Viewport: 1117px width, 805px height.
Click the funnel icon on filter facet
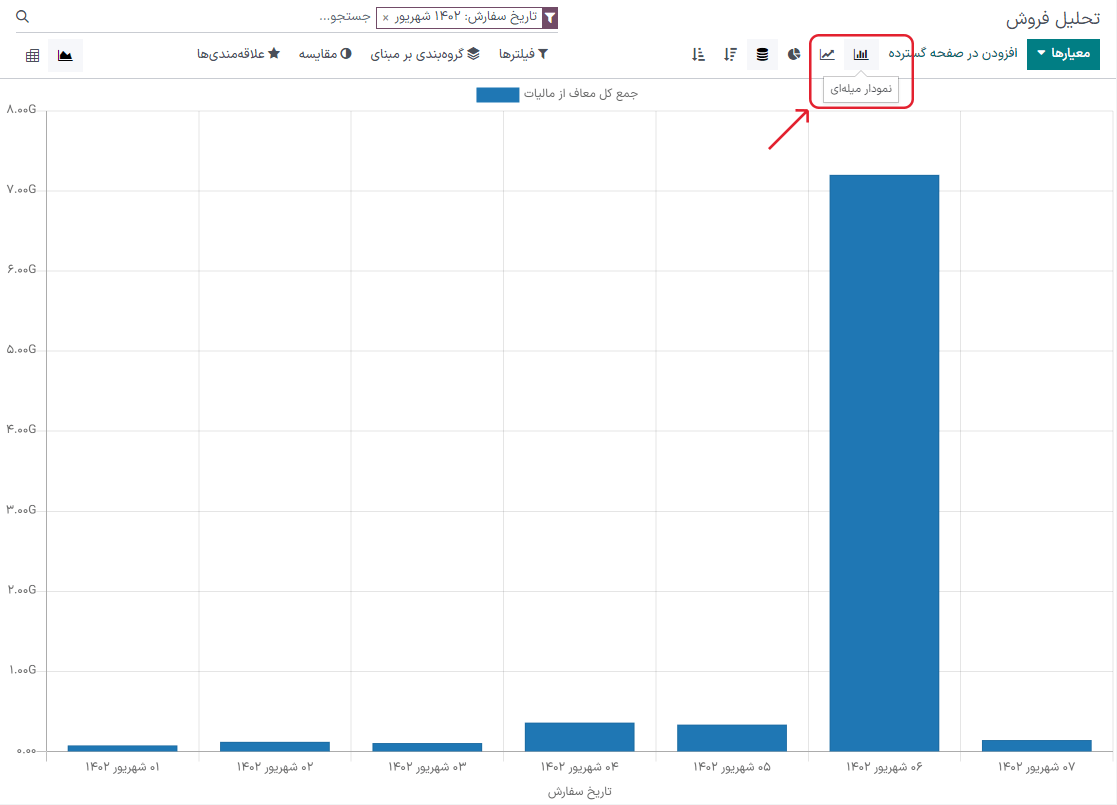click(x=549, y=18)
